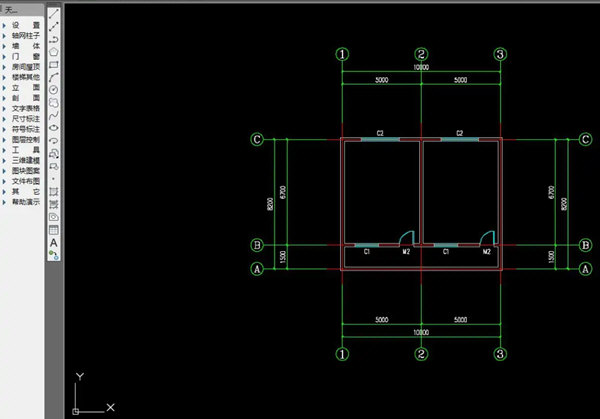Viewport: 600px width, 419px height.
Task: Select axis bubble B right of the plan
Action: click(x=585, y=245)
